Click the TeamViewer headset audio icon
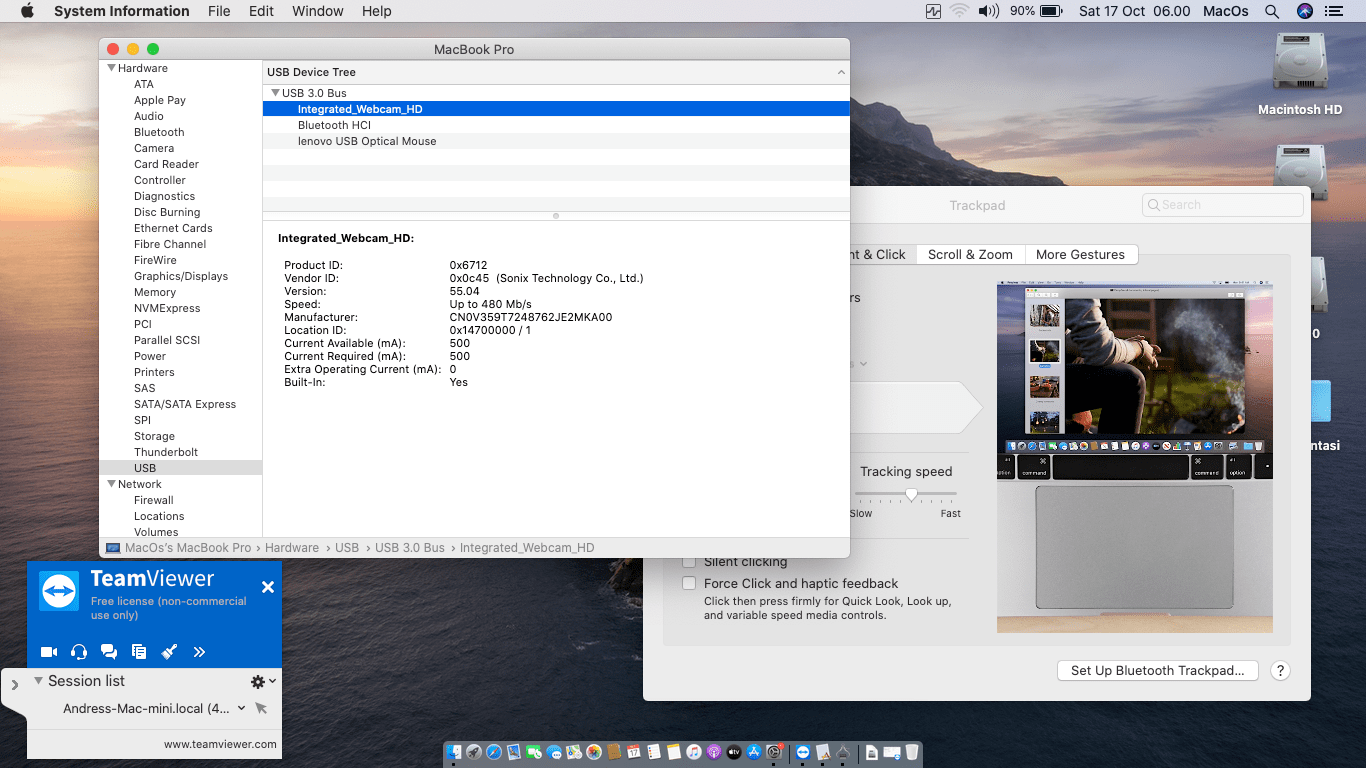Image resolution: width=1366 pixels, height=768 pixels. pyautogui.click(x=79, y=652)
